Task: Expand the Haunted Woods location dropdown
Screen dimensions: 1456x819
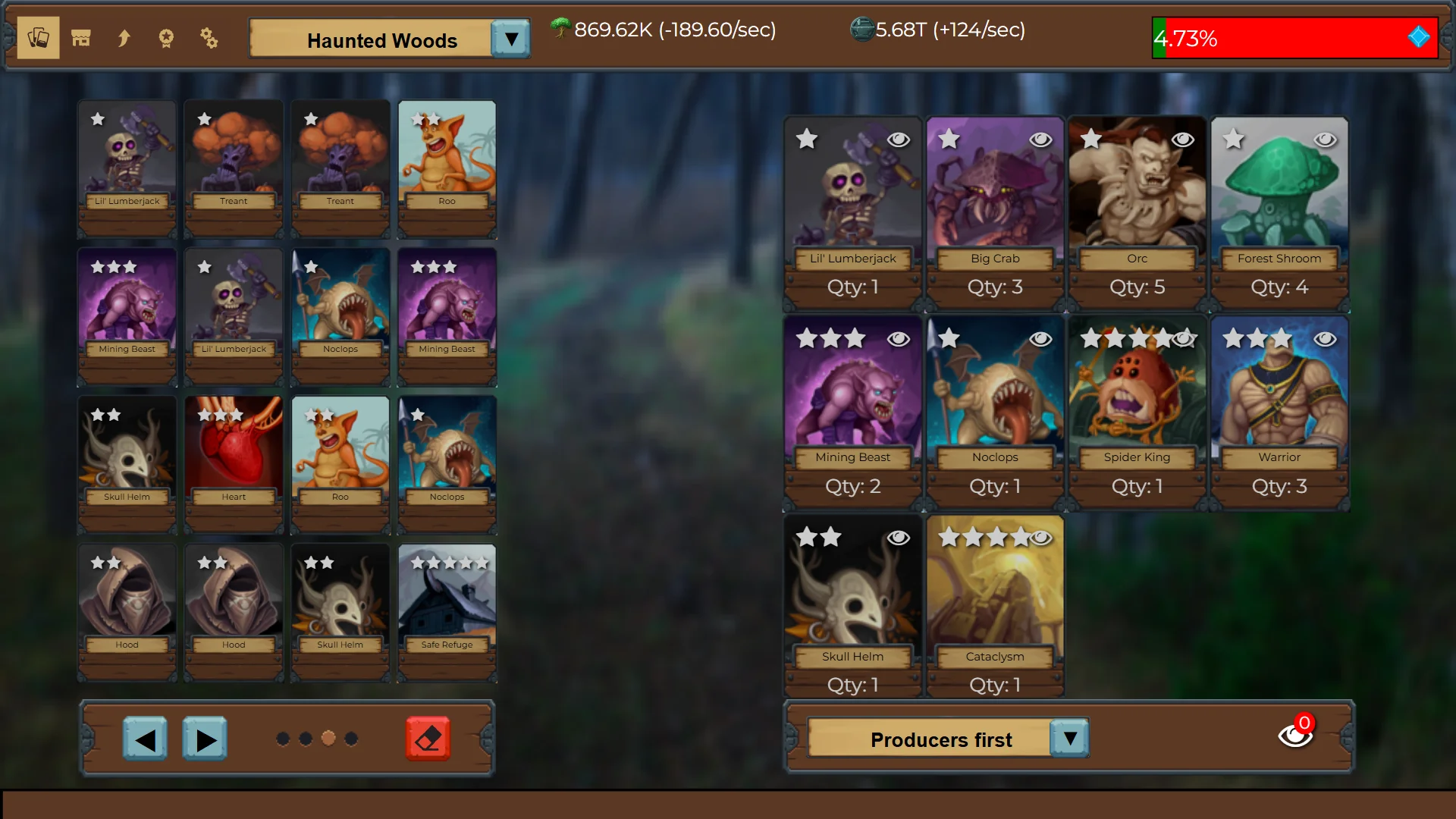Action: (x=511, y=39)
